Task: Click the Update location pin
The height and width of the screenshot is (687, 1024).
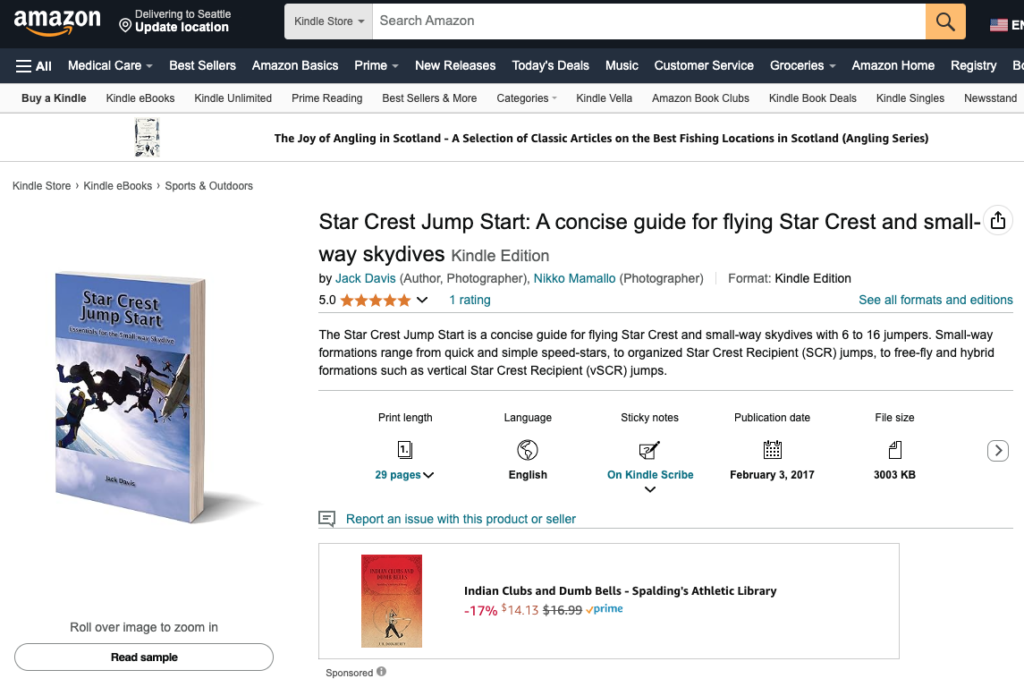Action: (125, 24)
